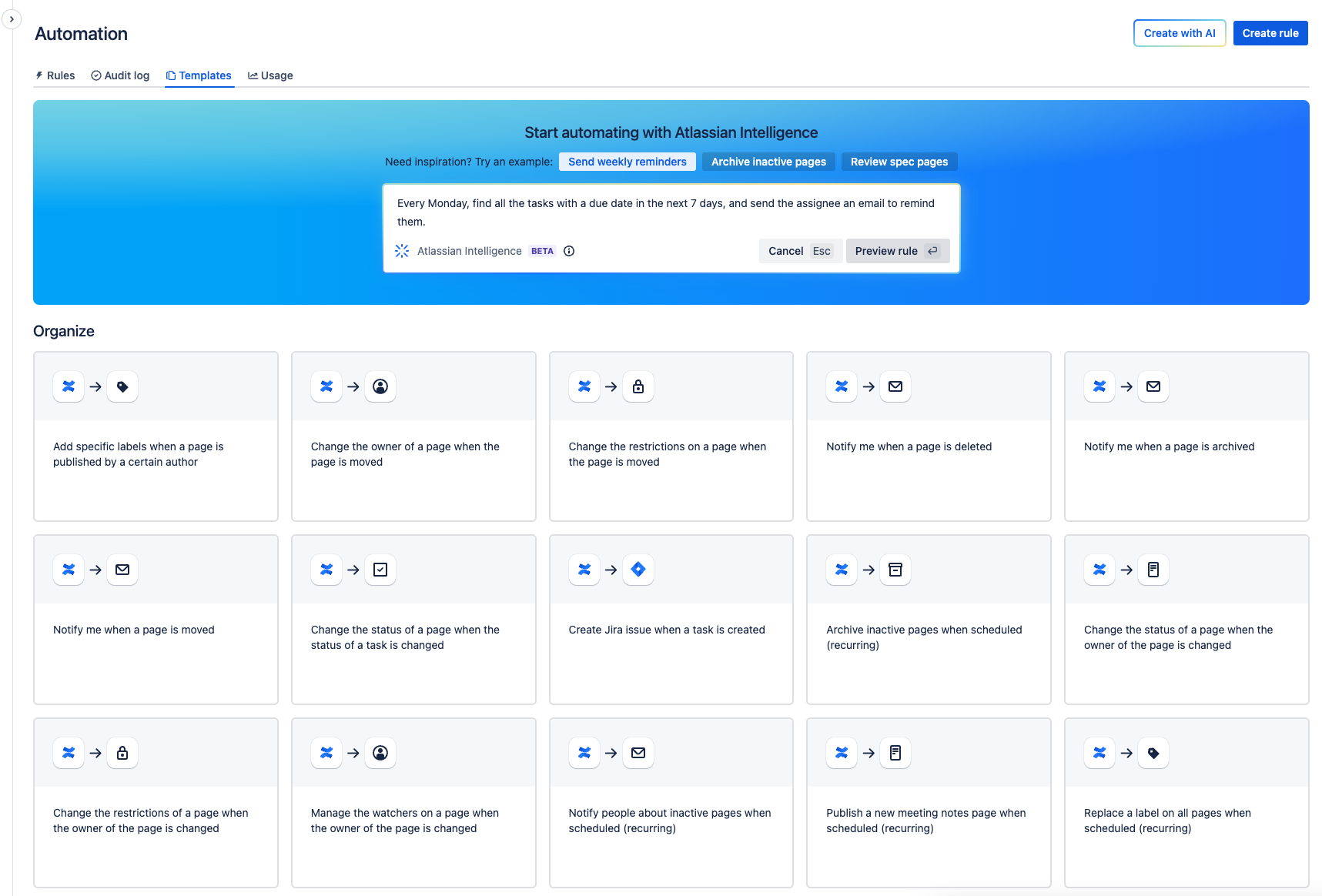Click archive box icon on Archive inactive pages card

895,570
